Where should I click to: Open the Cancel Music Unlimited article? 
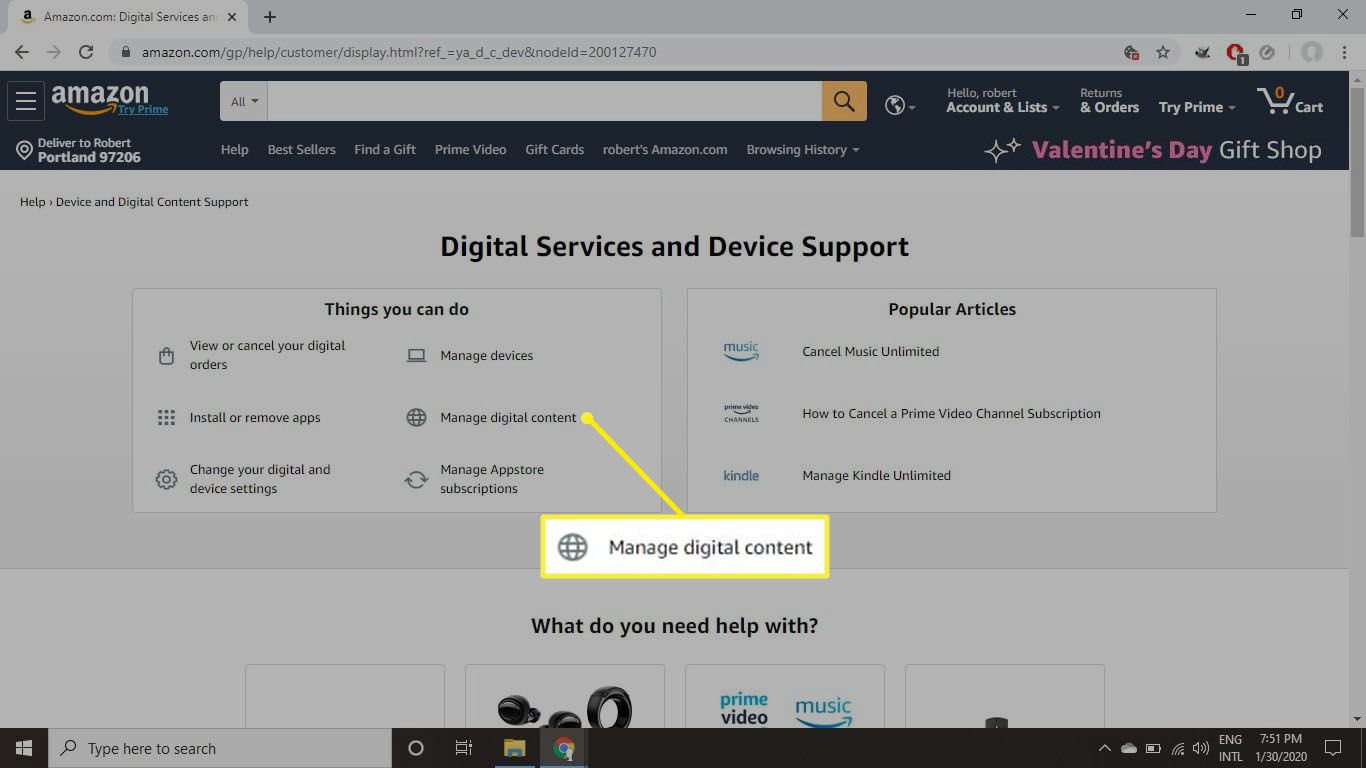pyautogui.click(x=870, y=352)
